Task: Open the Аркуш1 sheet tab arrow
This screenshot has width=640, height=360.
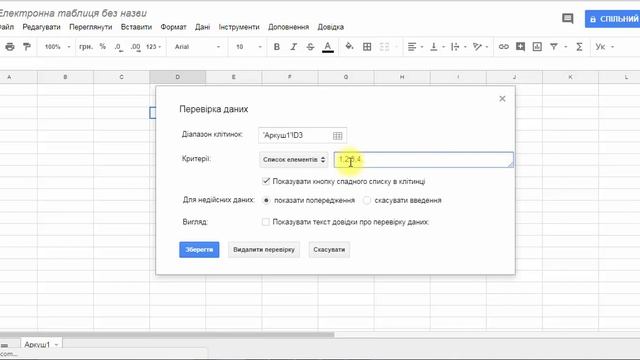Action: [56, 345]
